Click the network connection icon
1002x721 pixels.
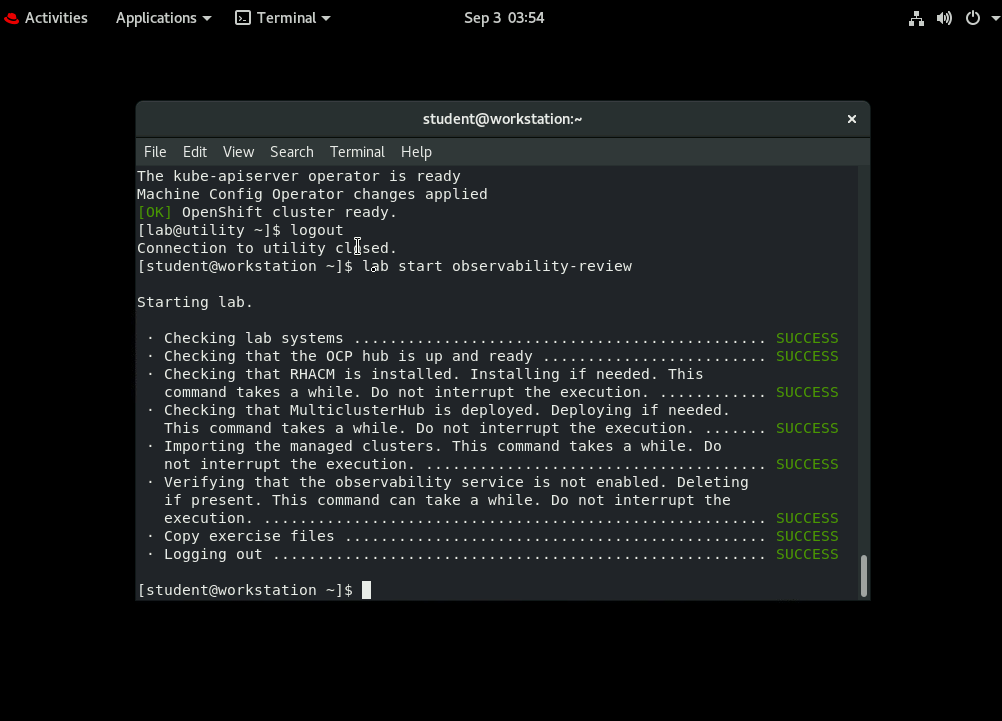(x=916, y=18)
